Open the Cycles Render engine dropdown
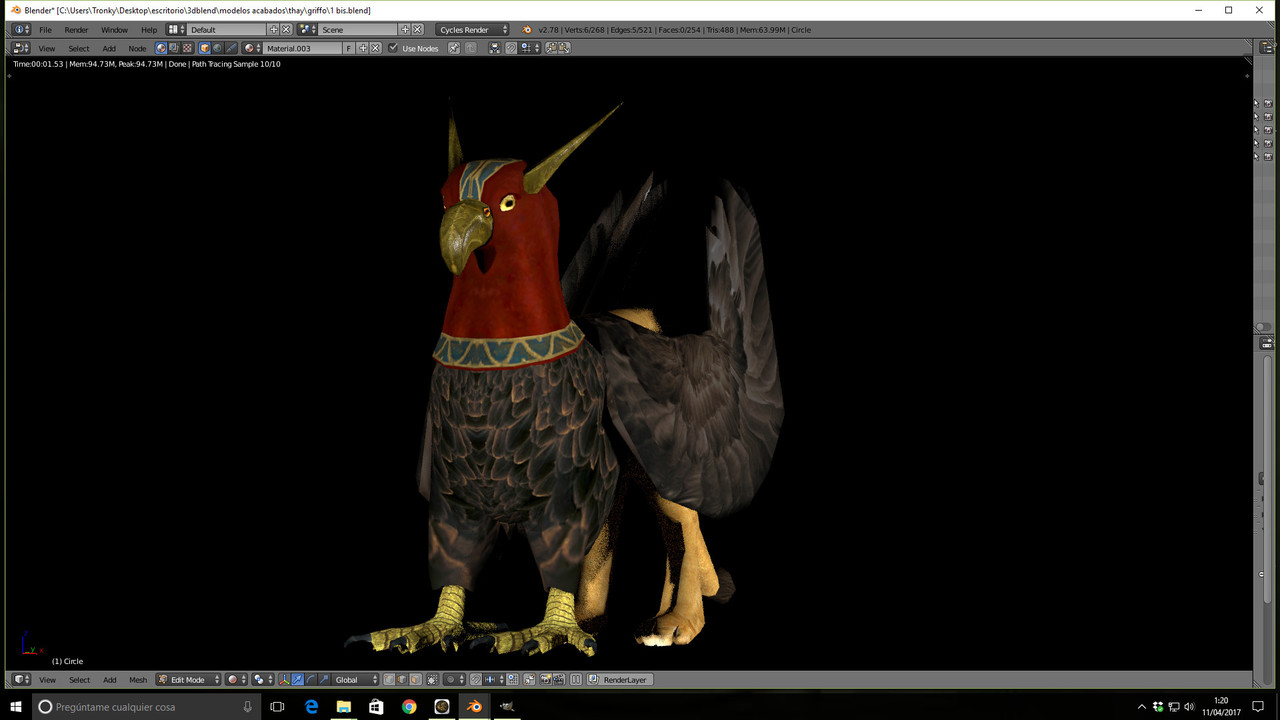Image resolution: width=1280 pixels, height=720 pixels. [472, 29]
